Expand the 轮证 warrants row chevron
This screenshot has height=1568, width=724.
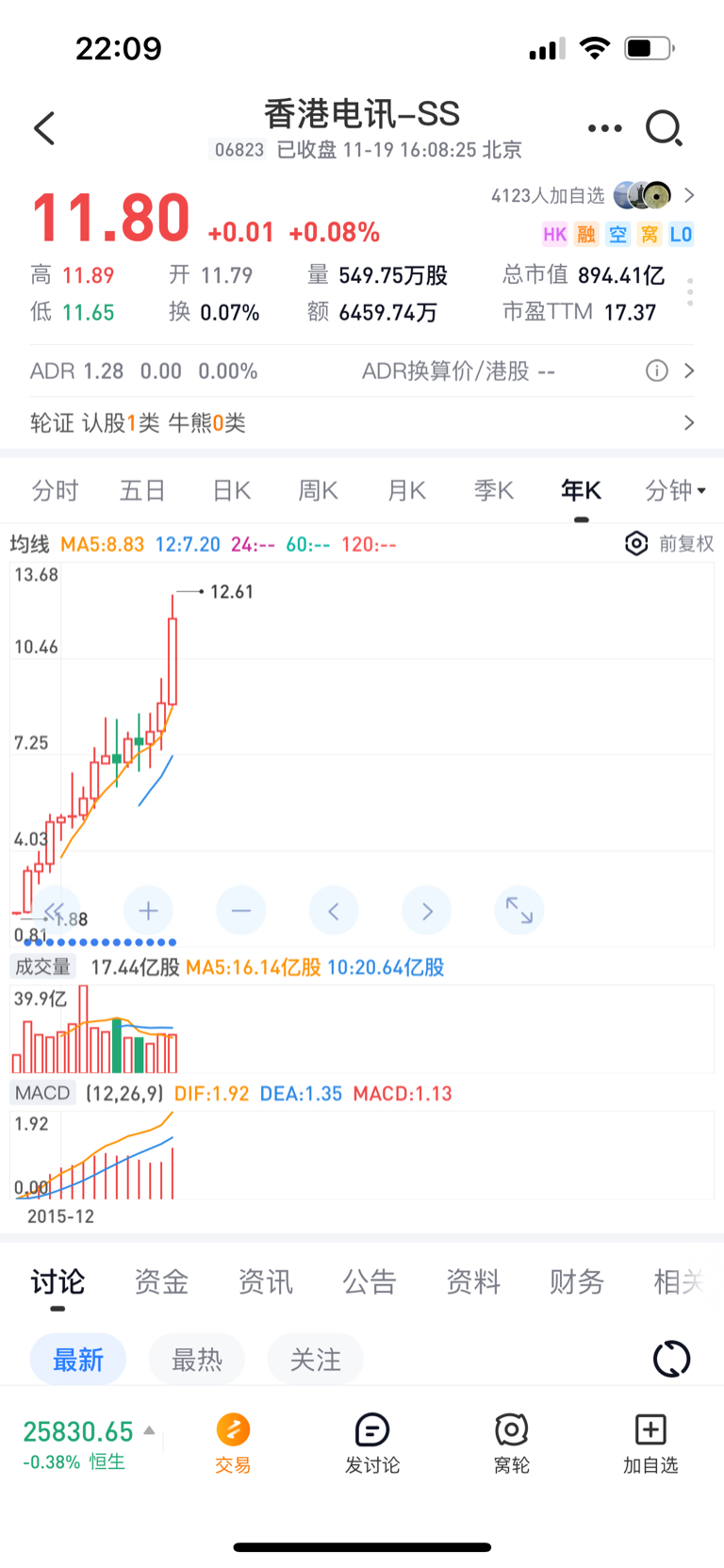pyautogui.click(x=689, y=422)
